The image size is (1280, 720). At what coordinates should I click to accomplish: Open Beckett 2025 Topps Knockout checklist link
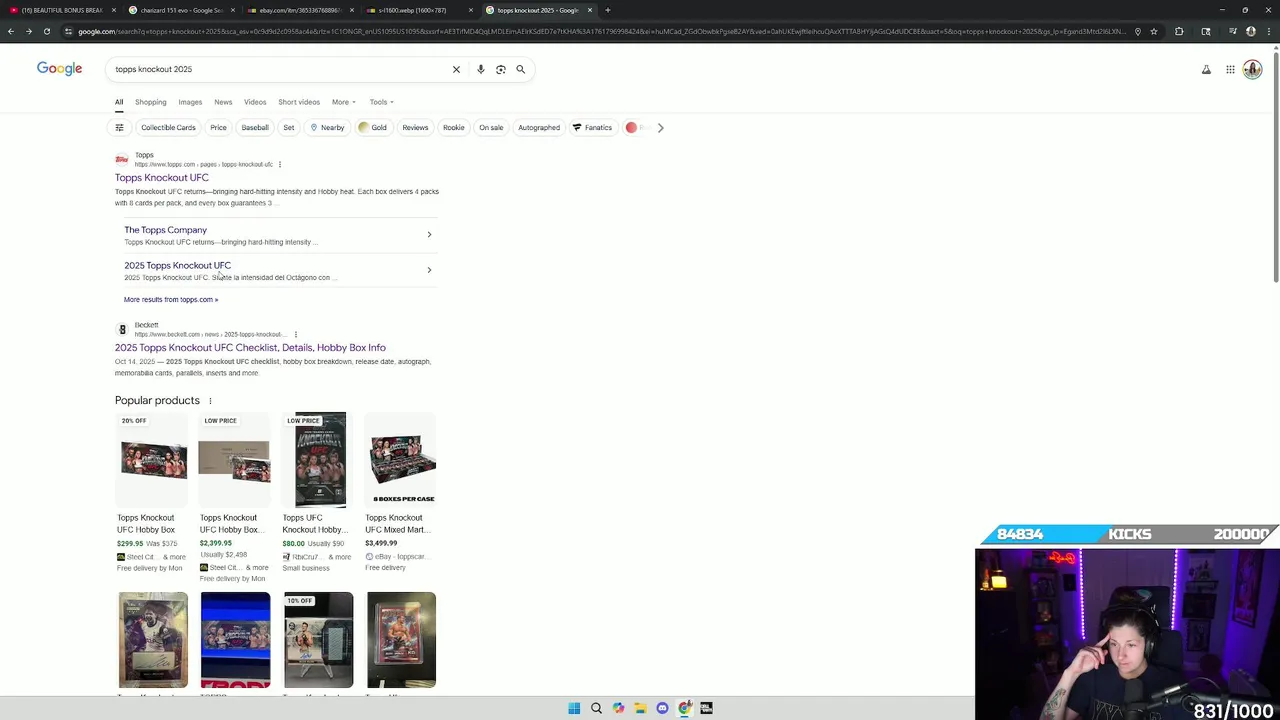point(250,348)
